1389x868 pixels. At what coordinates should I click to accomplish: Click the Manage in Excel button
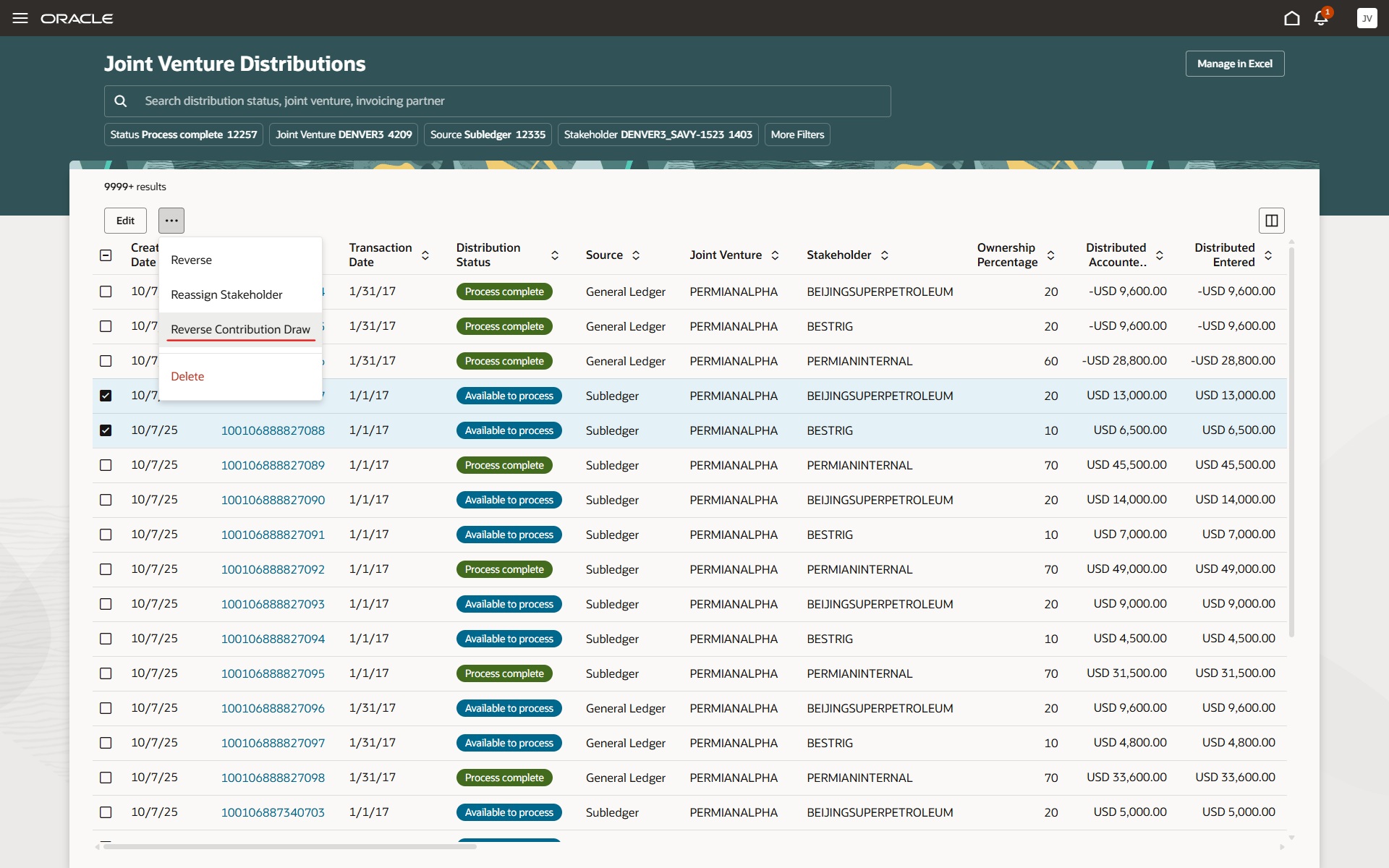click(1234, 64)
